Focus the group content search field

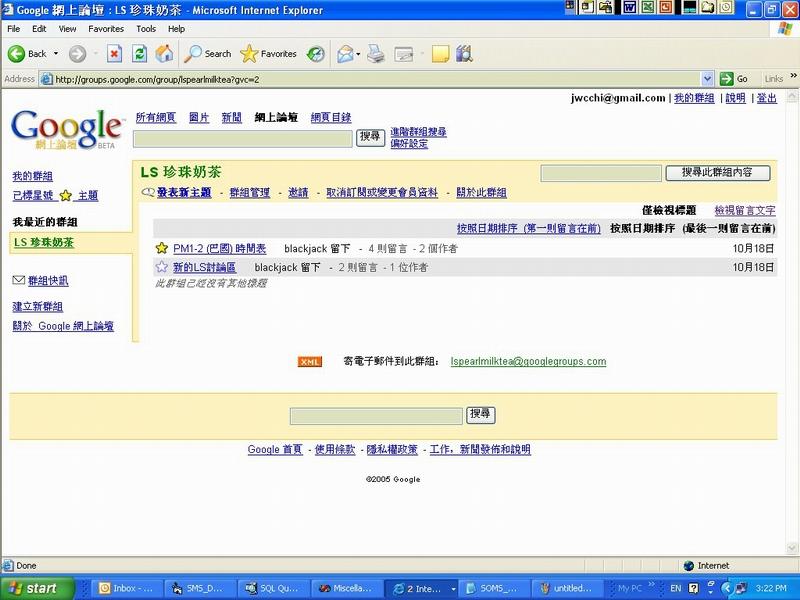click(x=601, y=173)
